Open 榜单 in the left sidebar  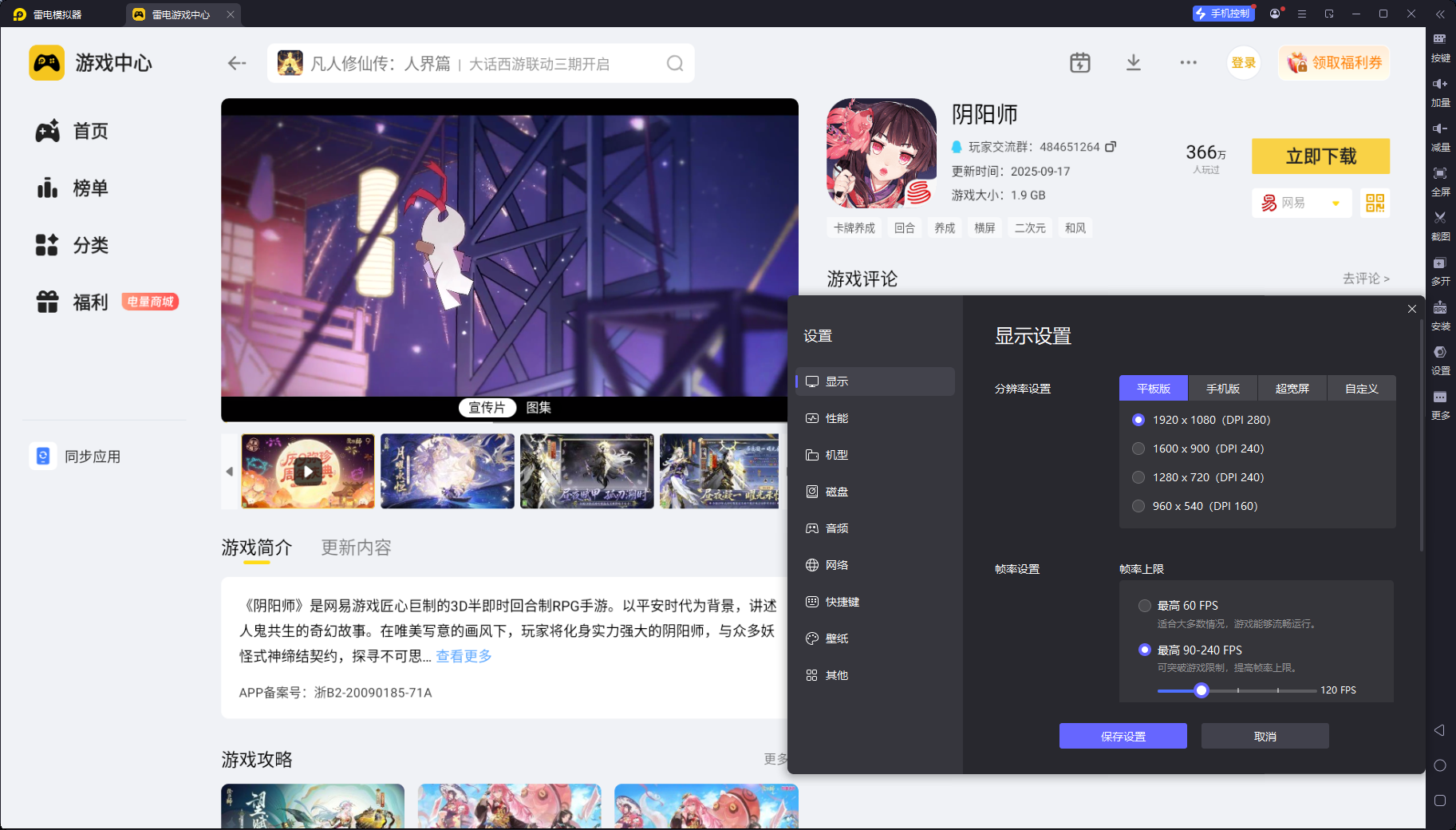coord(72,188)
